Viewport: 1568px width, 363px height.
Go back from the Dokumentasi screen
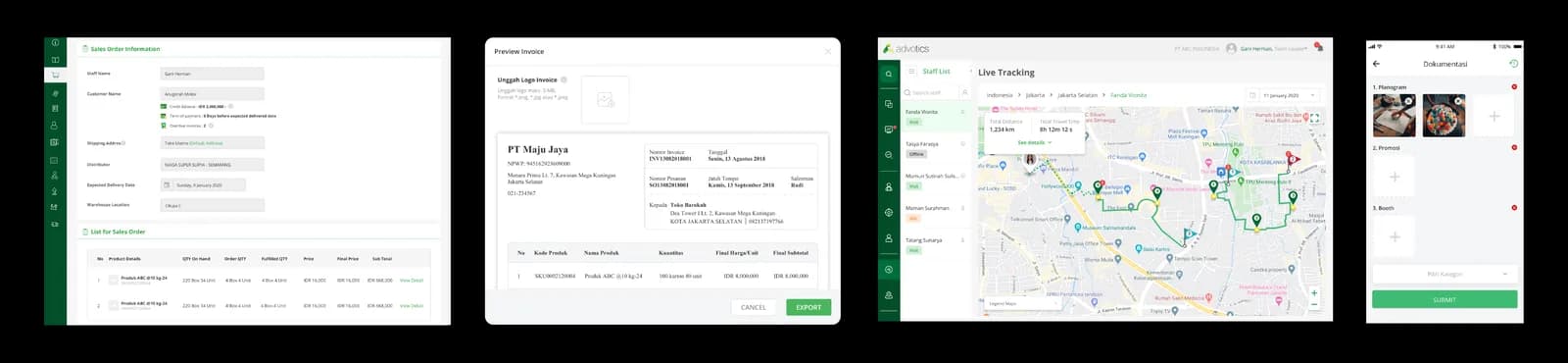tap(1377, 64)
